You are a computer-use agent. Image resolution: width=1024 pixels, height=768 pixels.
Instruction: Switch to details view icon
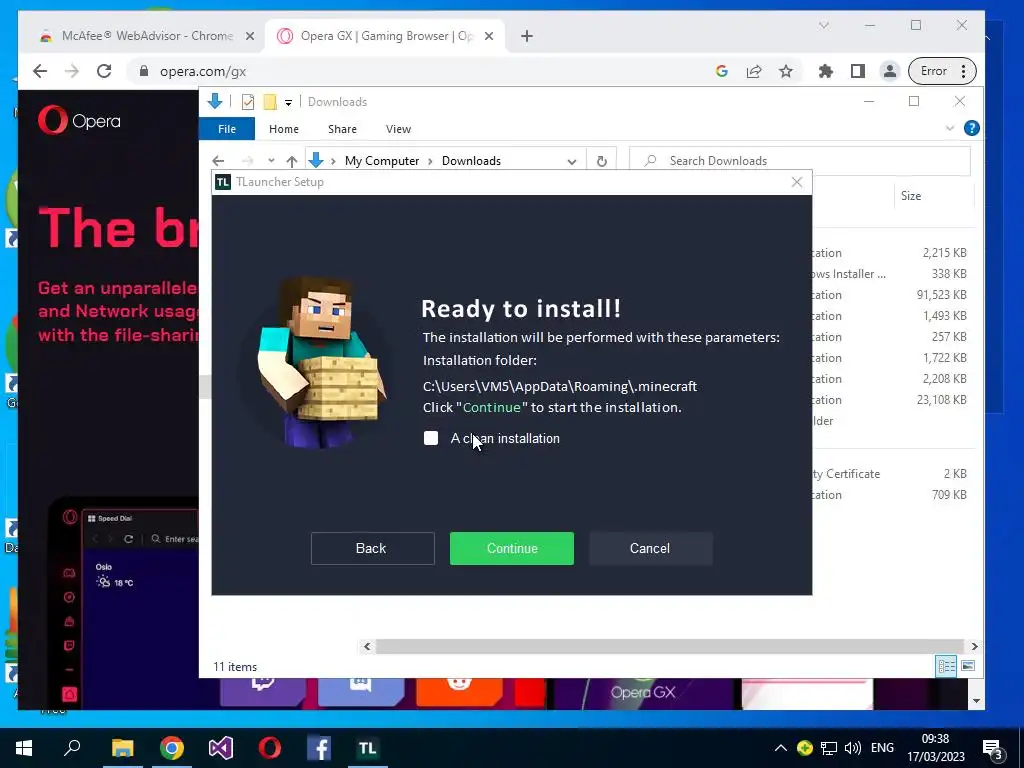click(x=946, y=666)
